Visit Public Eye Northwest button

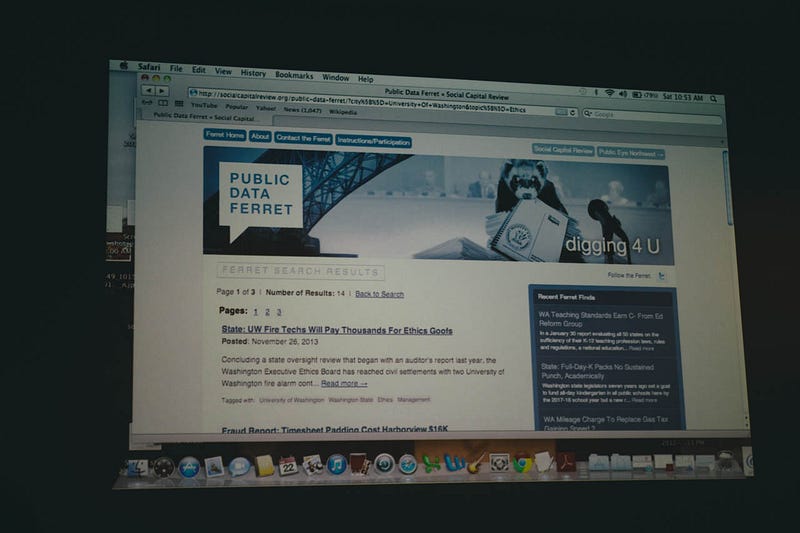pos(631,153)
